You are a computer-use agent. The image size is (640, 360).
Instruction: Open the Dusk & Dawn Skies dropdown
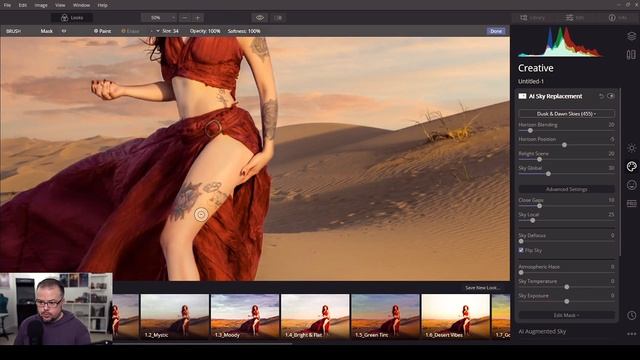pos(566,114)
